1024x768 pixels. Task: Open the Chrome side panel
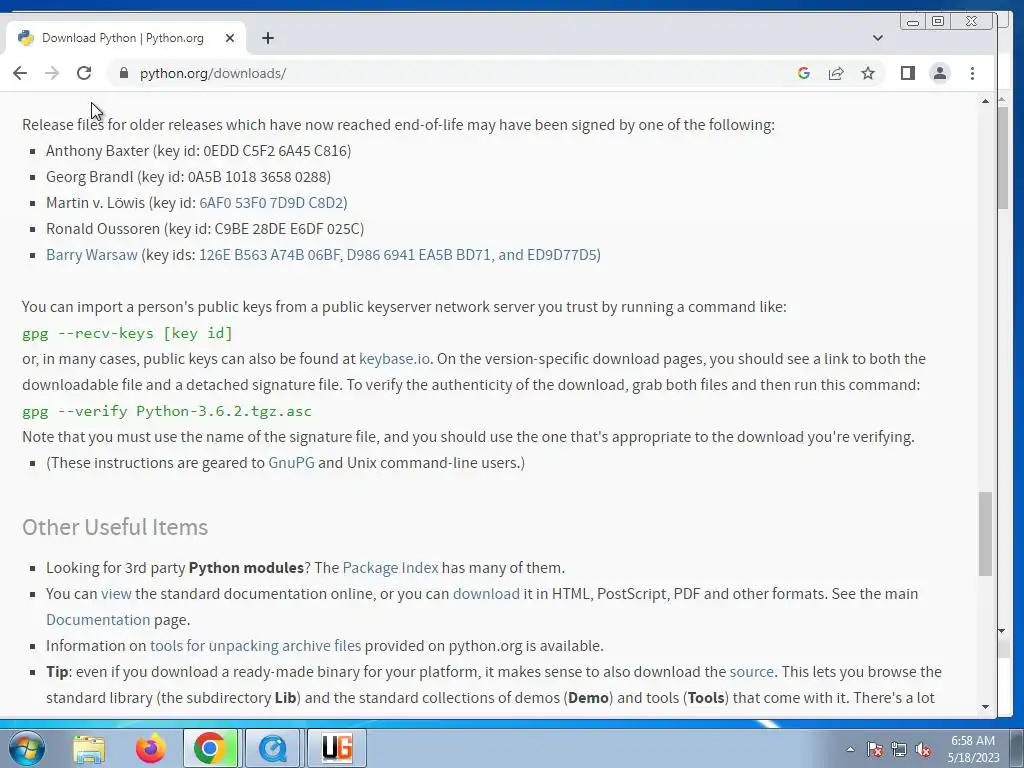(x=908, y=73)
